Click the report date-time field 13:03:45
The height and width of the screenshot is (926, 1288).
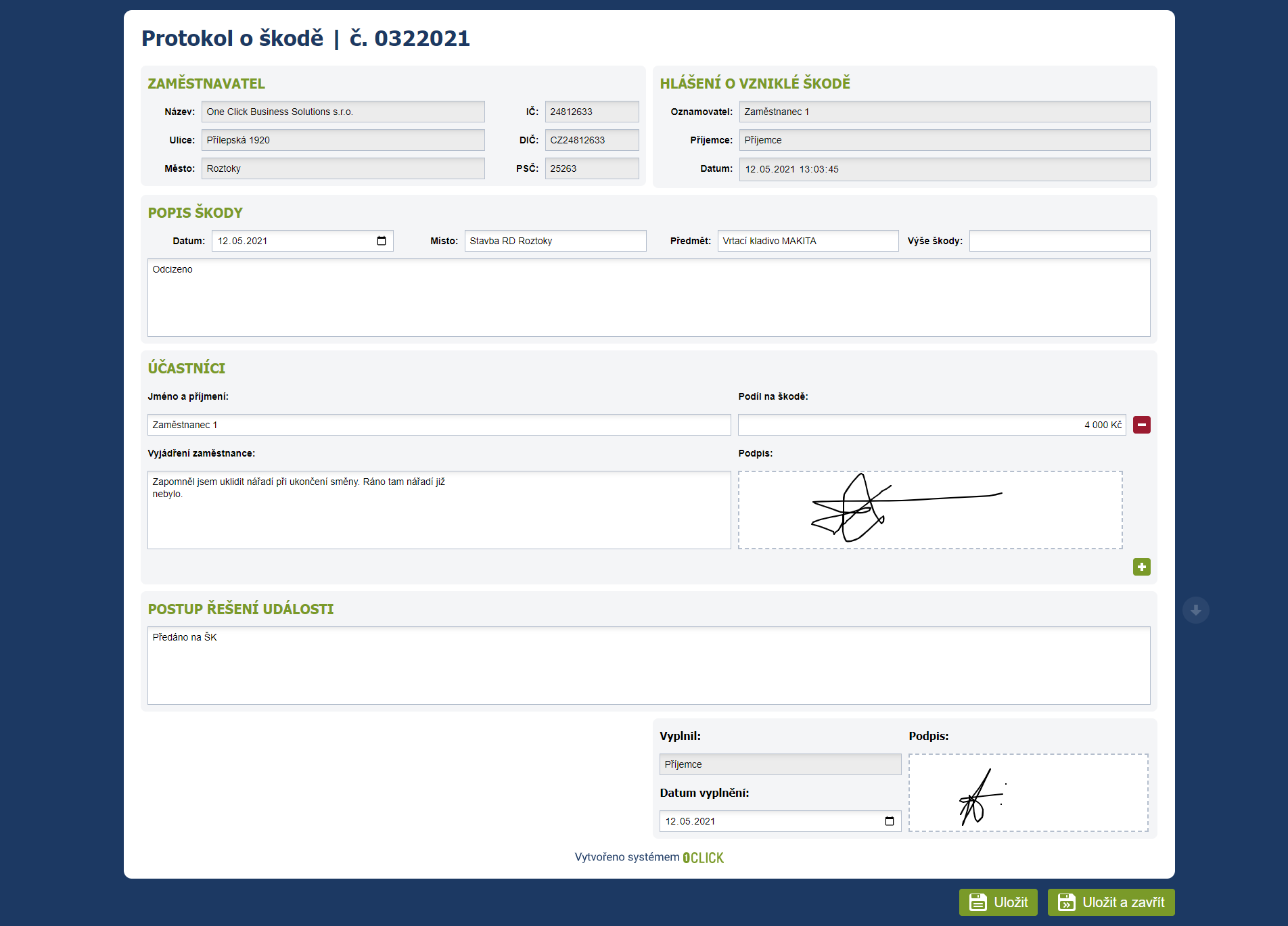[x=944, y=169]
